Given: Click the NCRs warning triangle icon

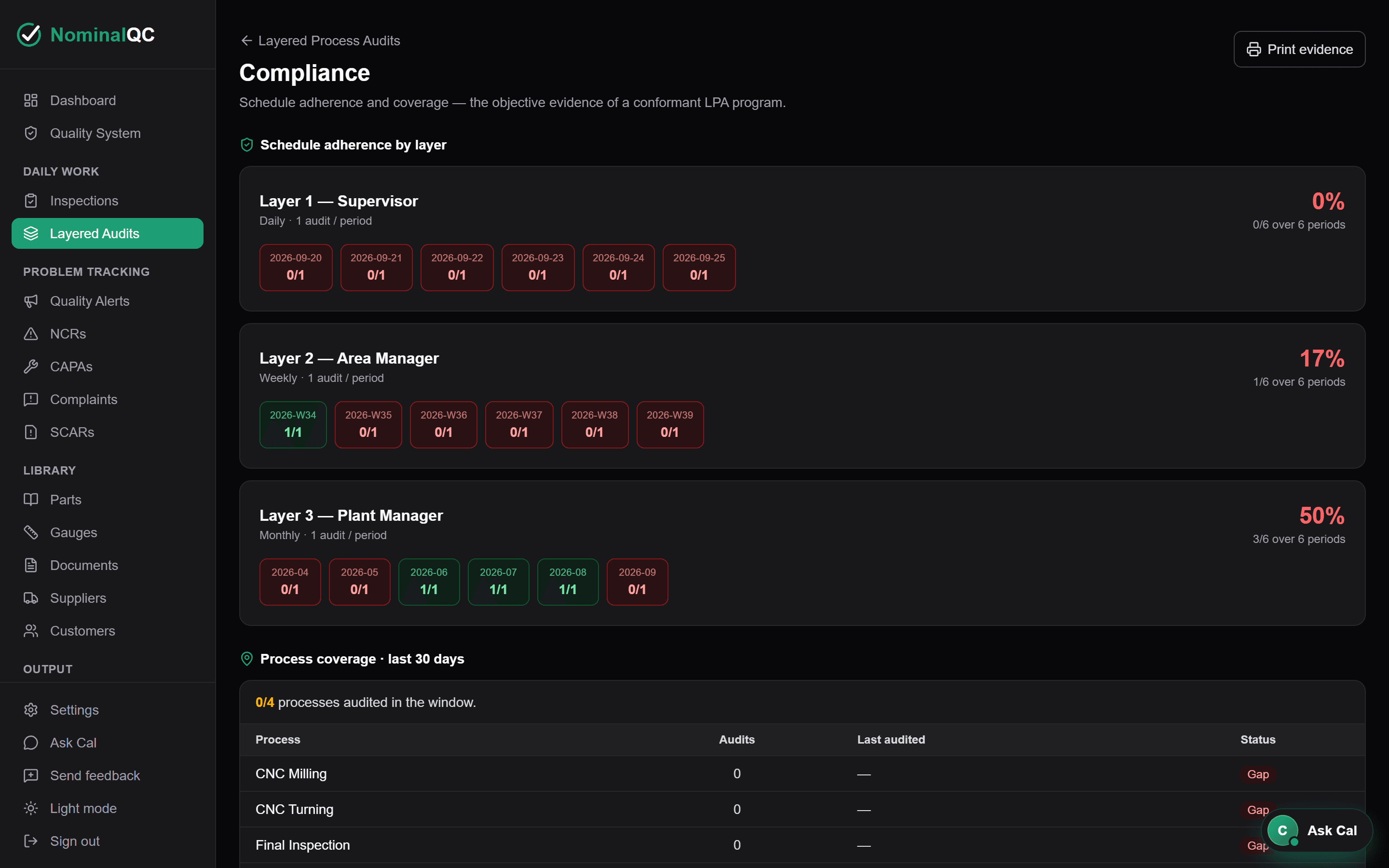Looking at the screenshot, I should (31, 334).
